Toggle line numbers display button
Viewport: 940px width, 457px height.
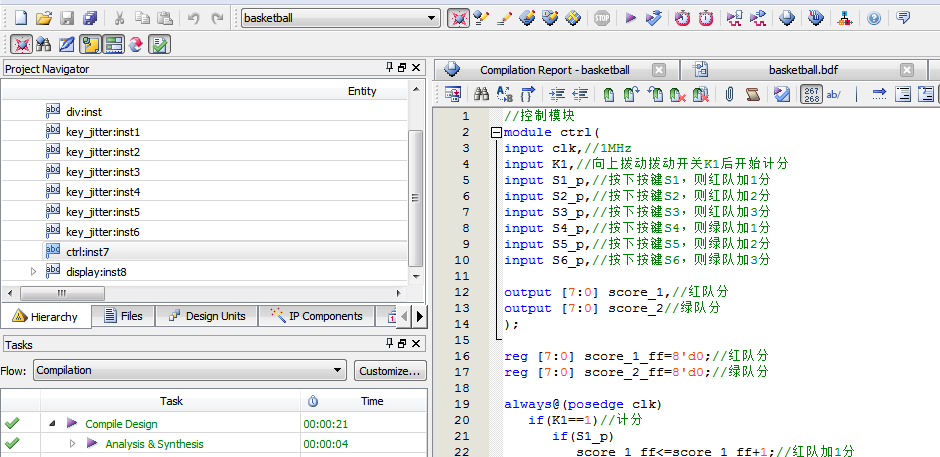click(811, 94)
